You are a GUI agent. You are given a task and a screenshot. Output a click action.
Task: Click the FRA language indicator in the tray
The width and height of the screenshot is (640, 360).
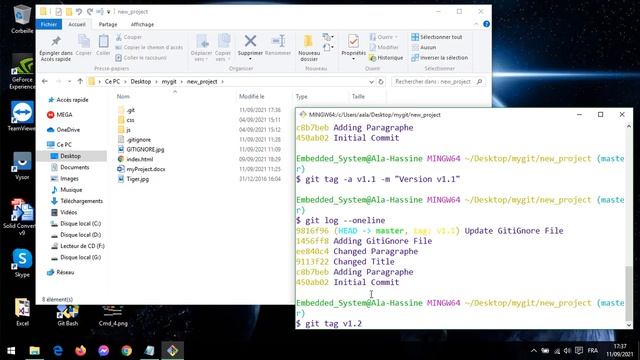593,351
